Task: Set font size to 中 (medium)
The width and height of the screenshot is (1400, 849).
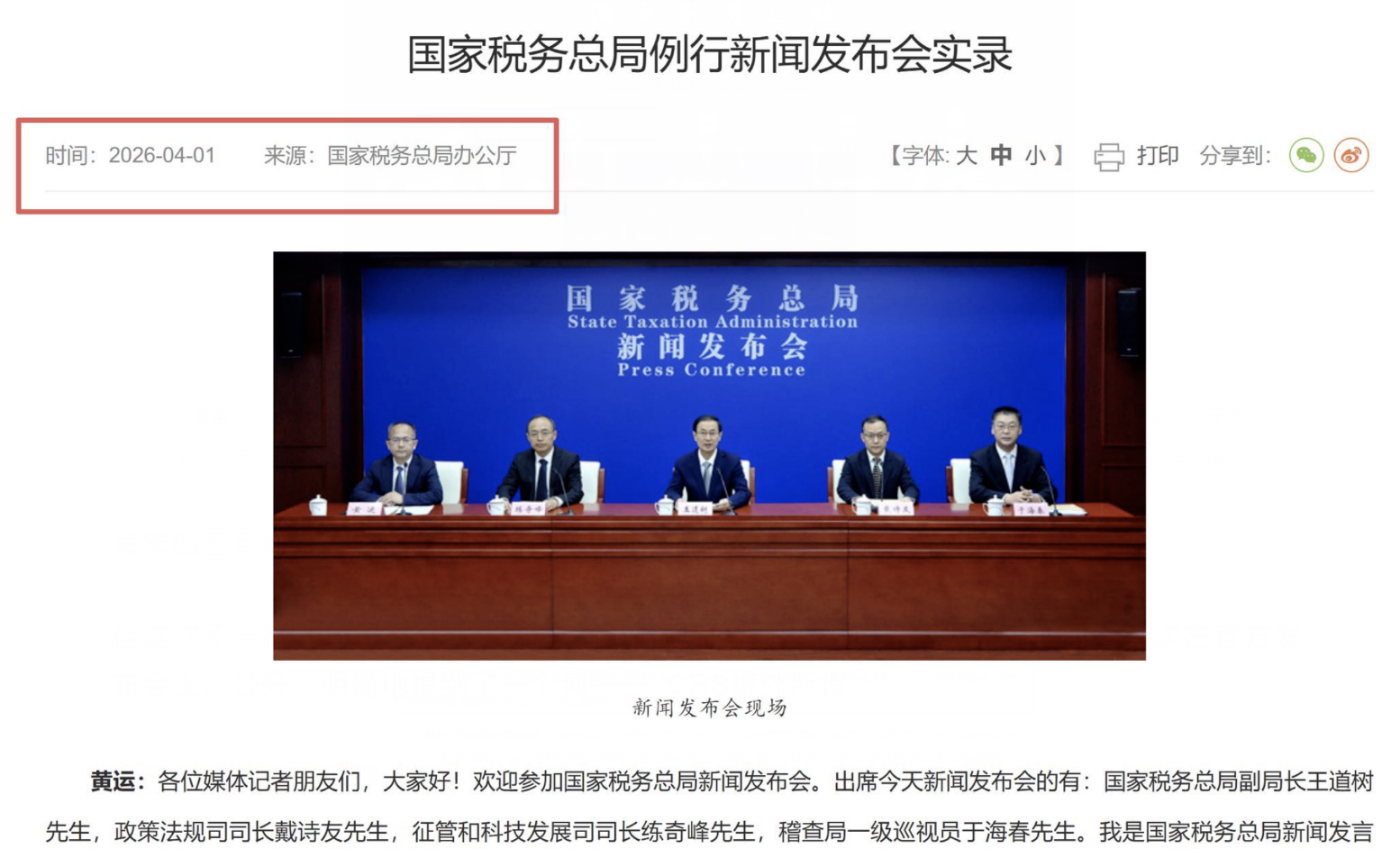Action: click(1000, 155)
